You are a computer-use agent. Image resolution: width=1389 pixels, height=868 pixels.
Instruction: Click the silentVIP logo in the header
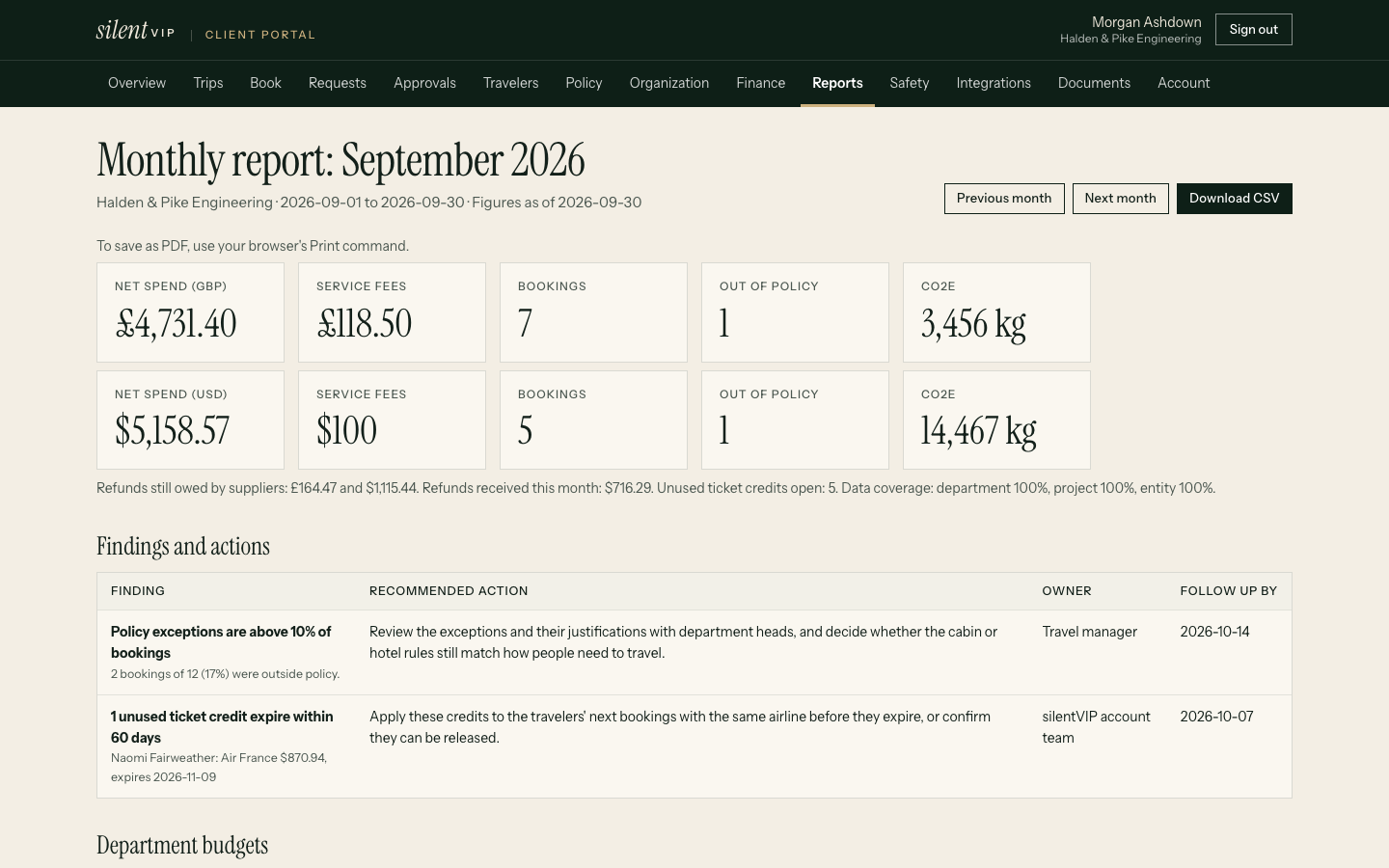135,30
